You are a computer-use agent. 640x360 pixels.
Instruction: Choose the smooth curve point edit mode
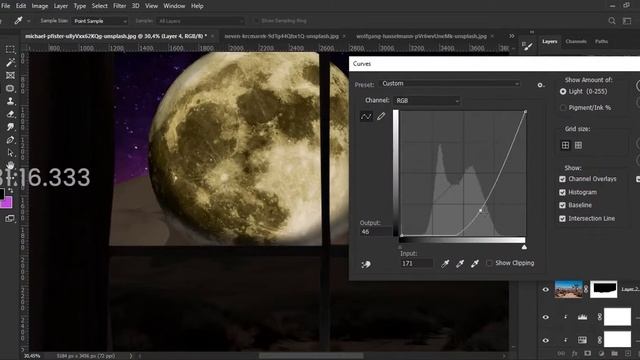pos(366,117)
